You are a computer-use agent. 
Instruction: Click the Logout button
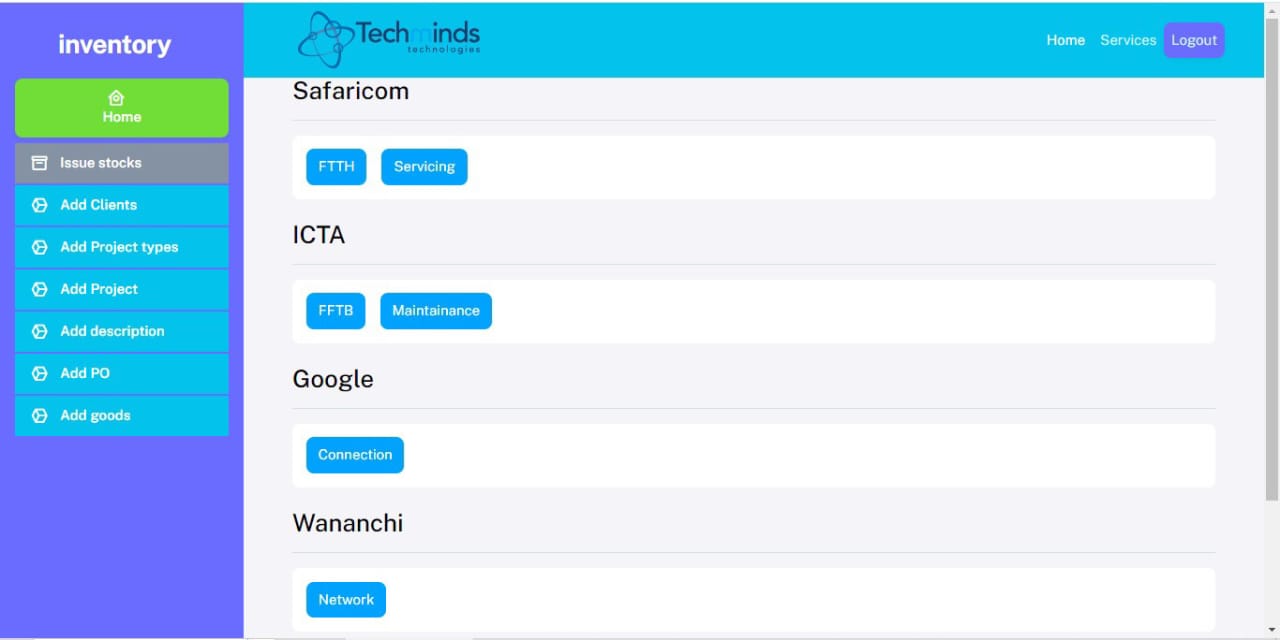1194,40
